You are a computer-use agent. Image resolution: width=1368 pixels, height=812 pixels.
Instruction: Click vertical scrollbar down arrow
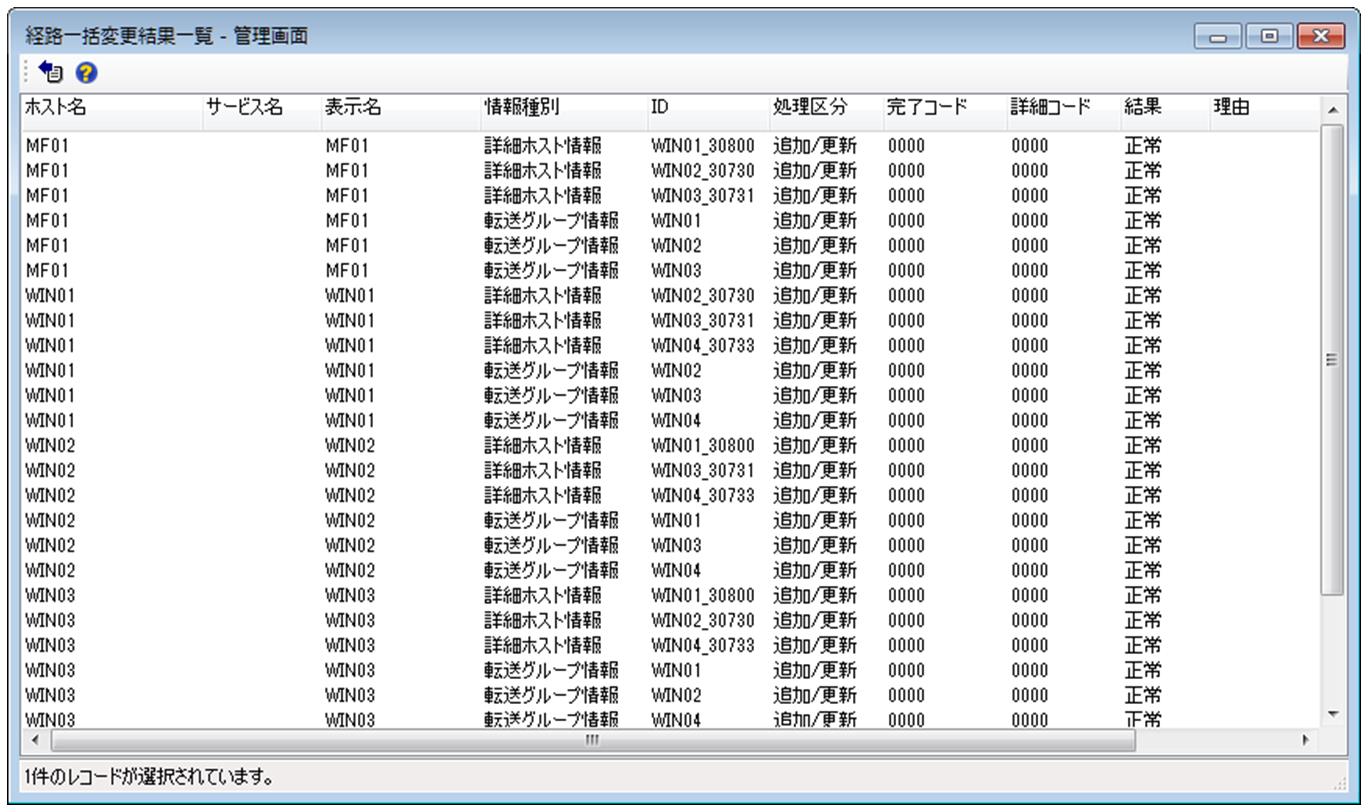[x=1333, y=713]
